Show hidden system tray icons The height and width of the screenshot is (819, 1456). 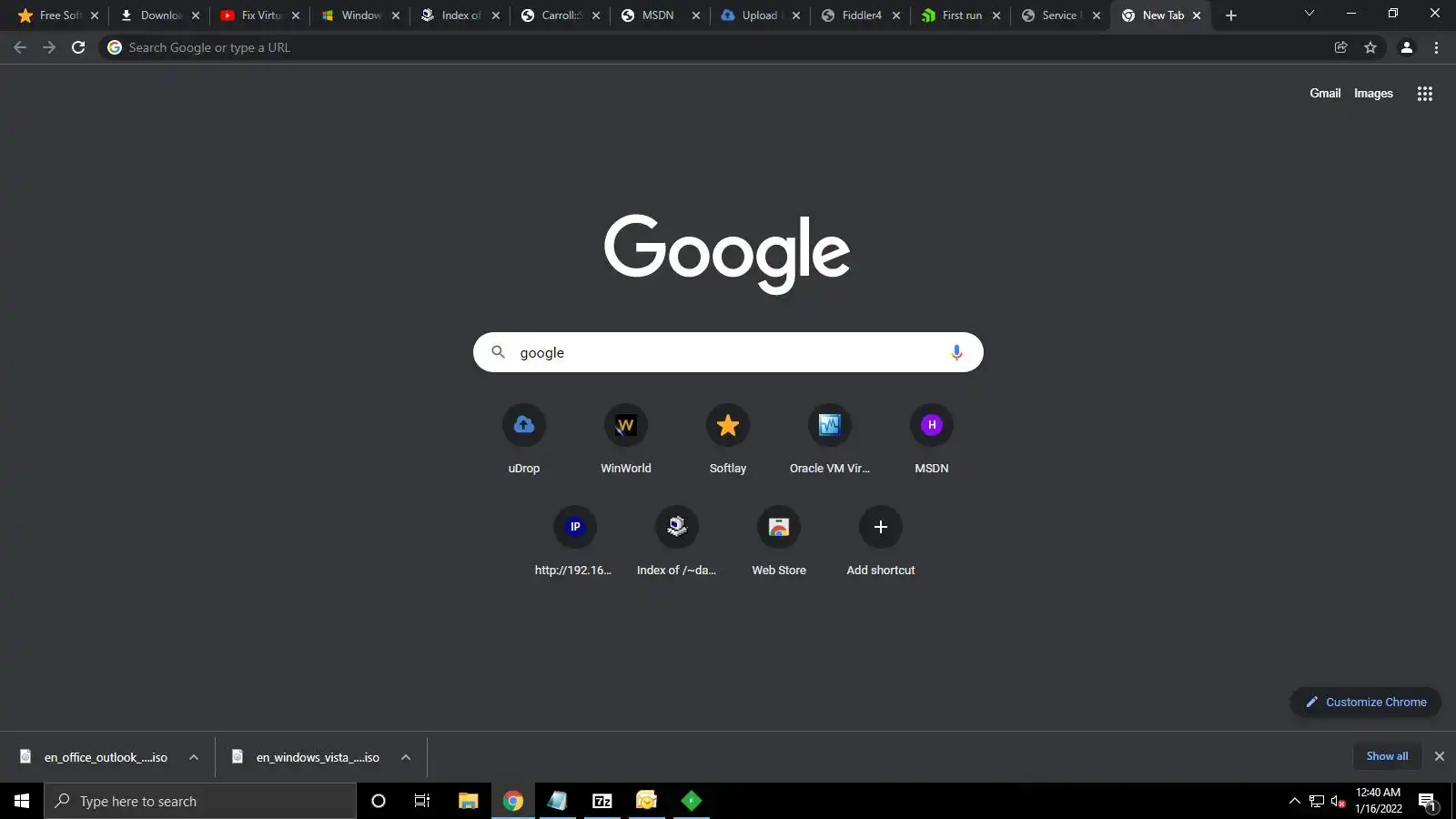[x=1295, y=801]
